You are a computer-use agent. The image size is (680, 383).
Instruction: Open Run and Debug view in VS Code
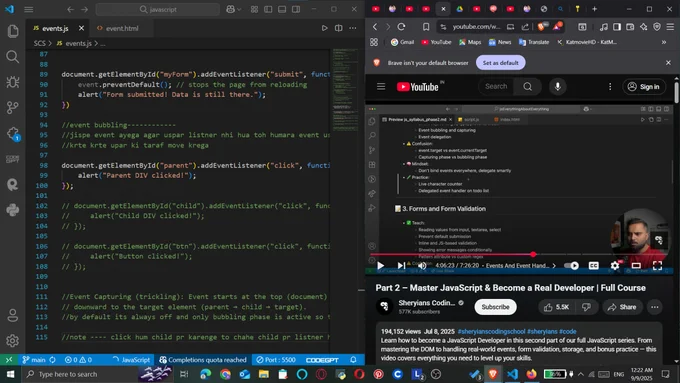click(x=13, y=82)
